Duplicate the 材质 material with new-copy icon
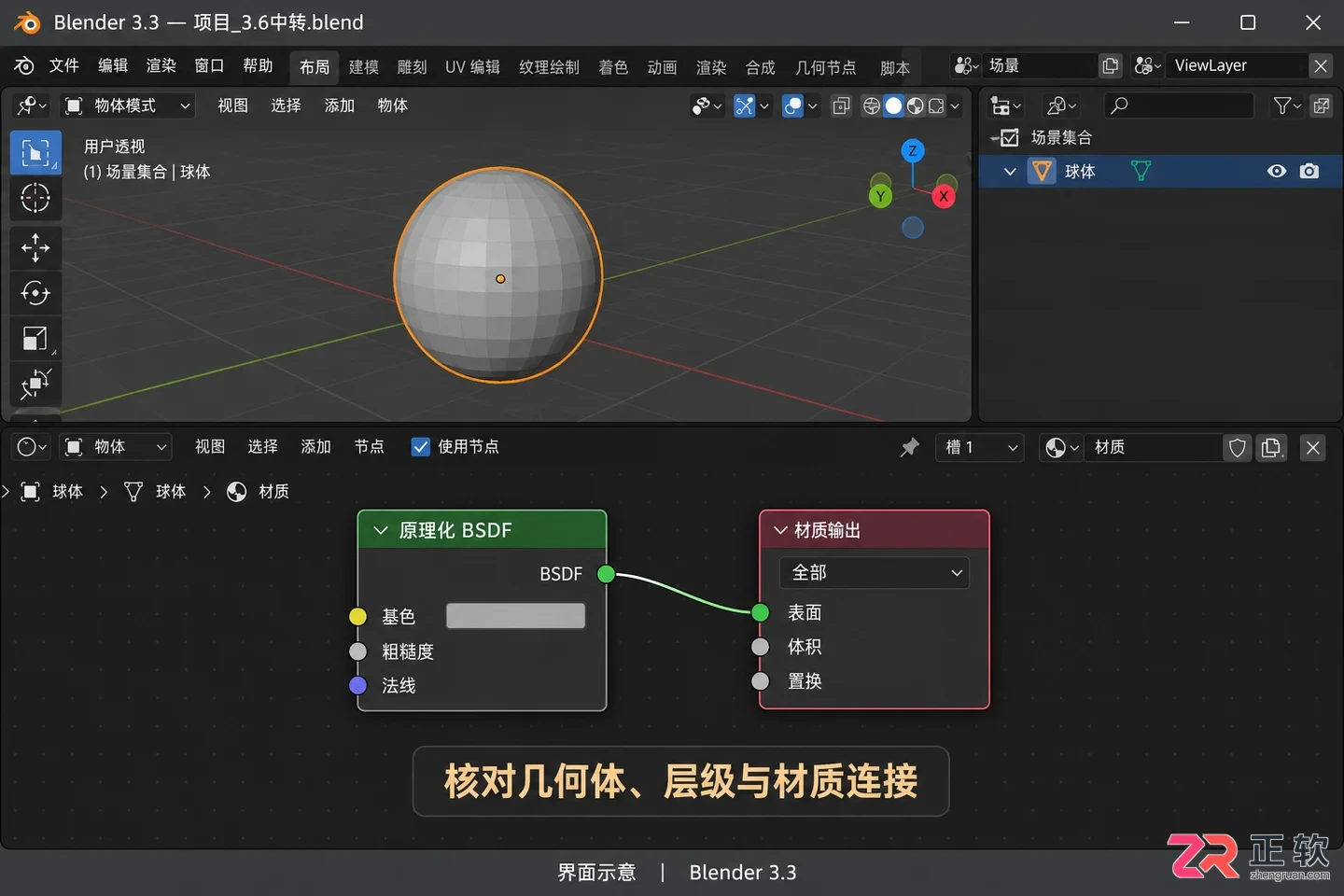 [1270, 448]
